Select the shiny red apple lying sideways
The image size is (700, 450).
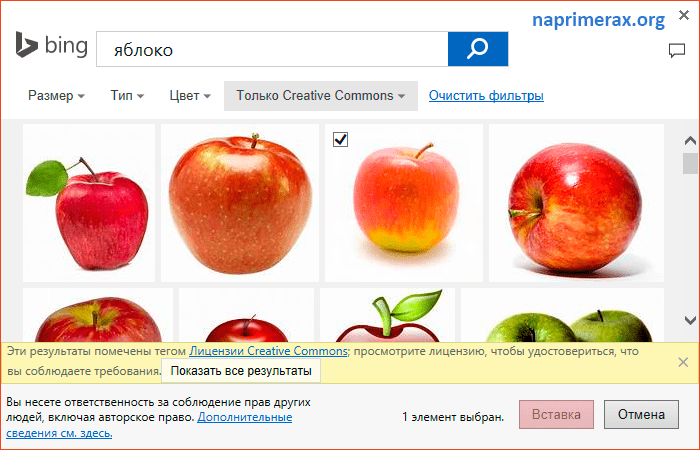click(576, 203)
